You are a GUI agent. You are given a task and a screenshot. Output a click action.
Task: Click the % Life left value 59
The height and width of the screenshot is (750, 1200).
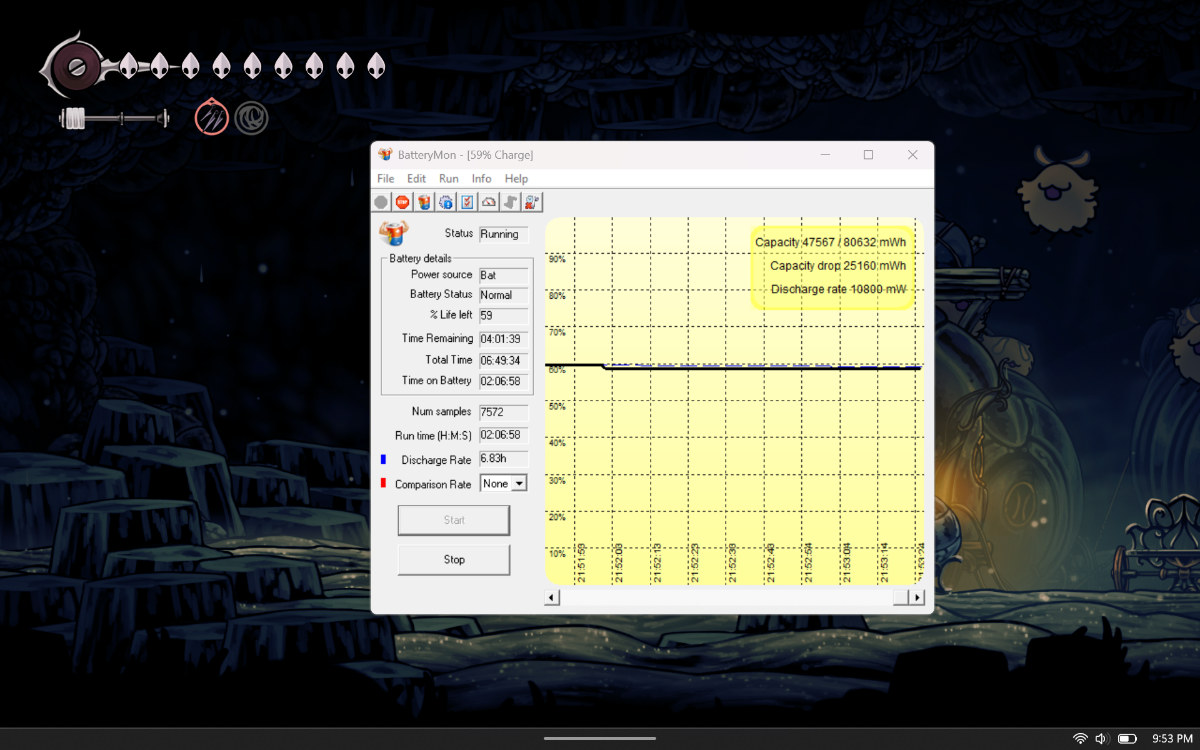[504, 315]
